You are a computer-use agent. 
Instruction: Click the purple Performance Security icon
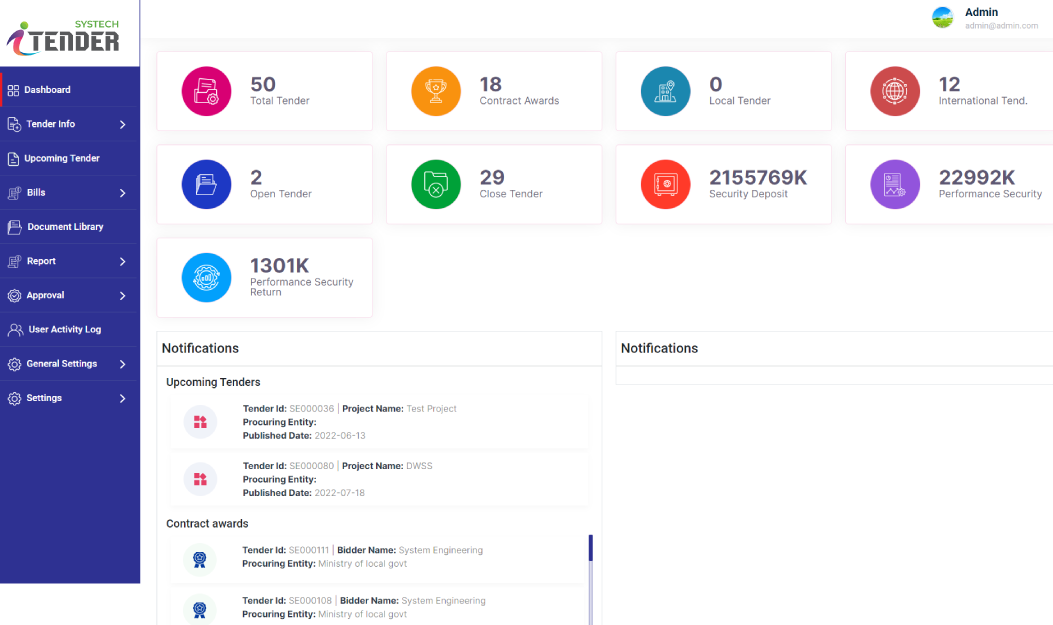(x=895, y=184)
